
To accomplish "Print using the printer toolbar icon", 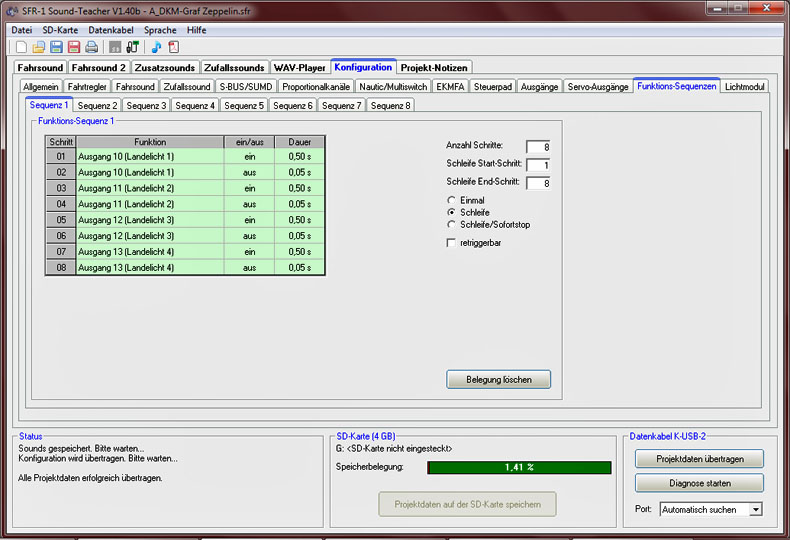I will pyautogui.click(x=91, y=47).
